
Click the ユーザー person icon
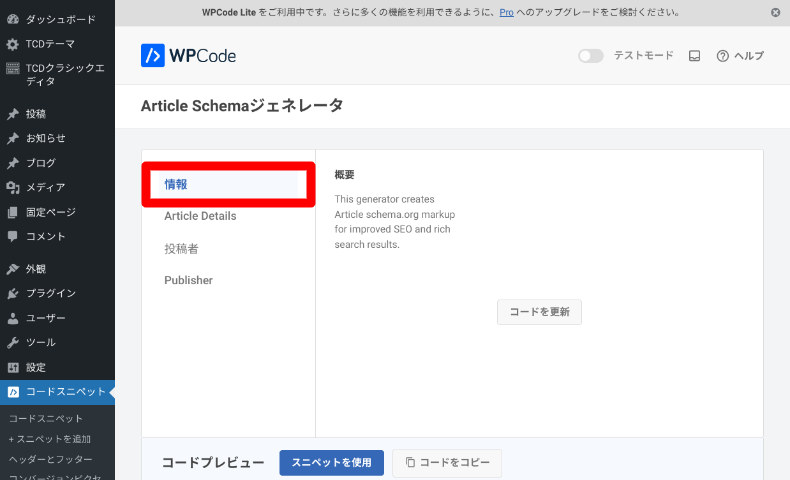[x=13, y=318]
